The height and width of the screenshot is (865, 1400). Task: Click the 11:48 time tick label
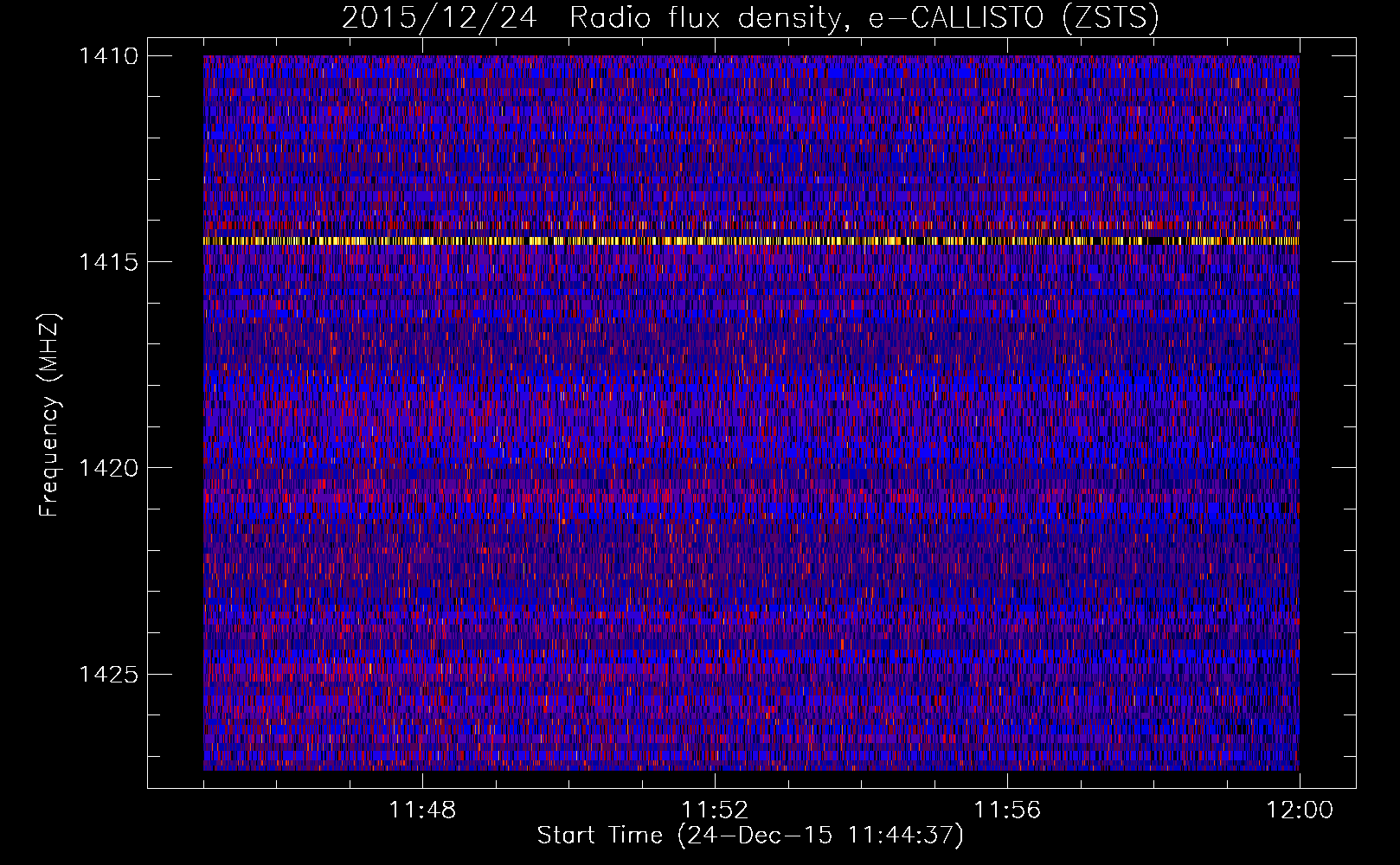click(422, 811)
